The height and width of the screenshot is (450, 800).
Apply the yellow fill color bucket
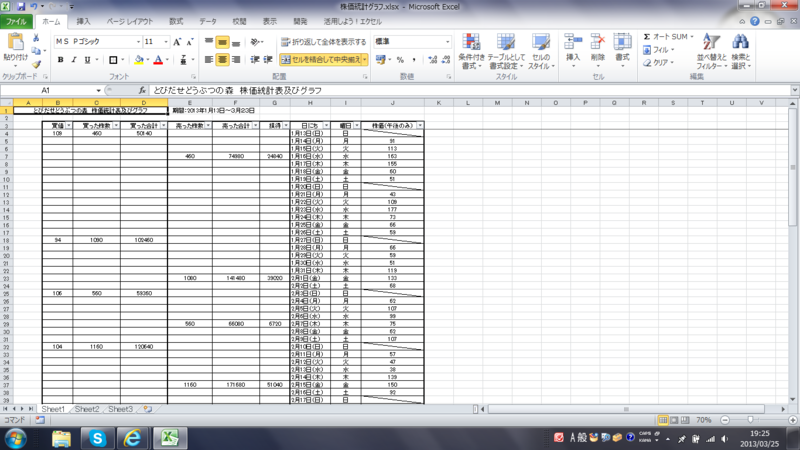[x=139, y=60]
